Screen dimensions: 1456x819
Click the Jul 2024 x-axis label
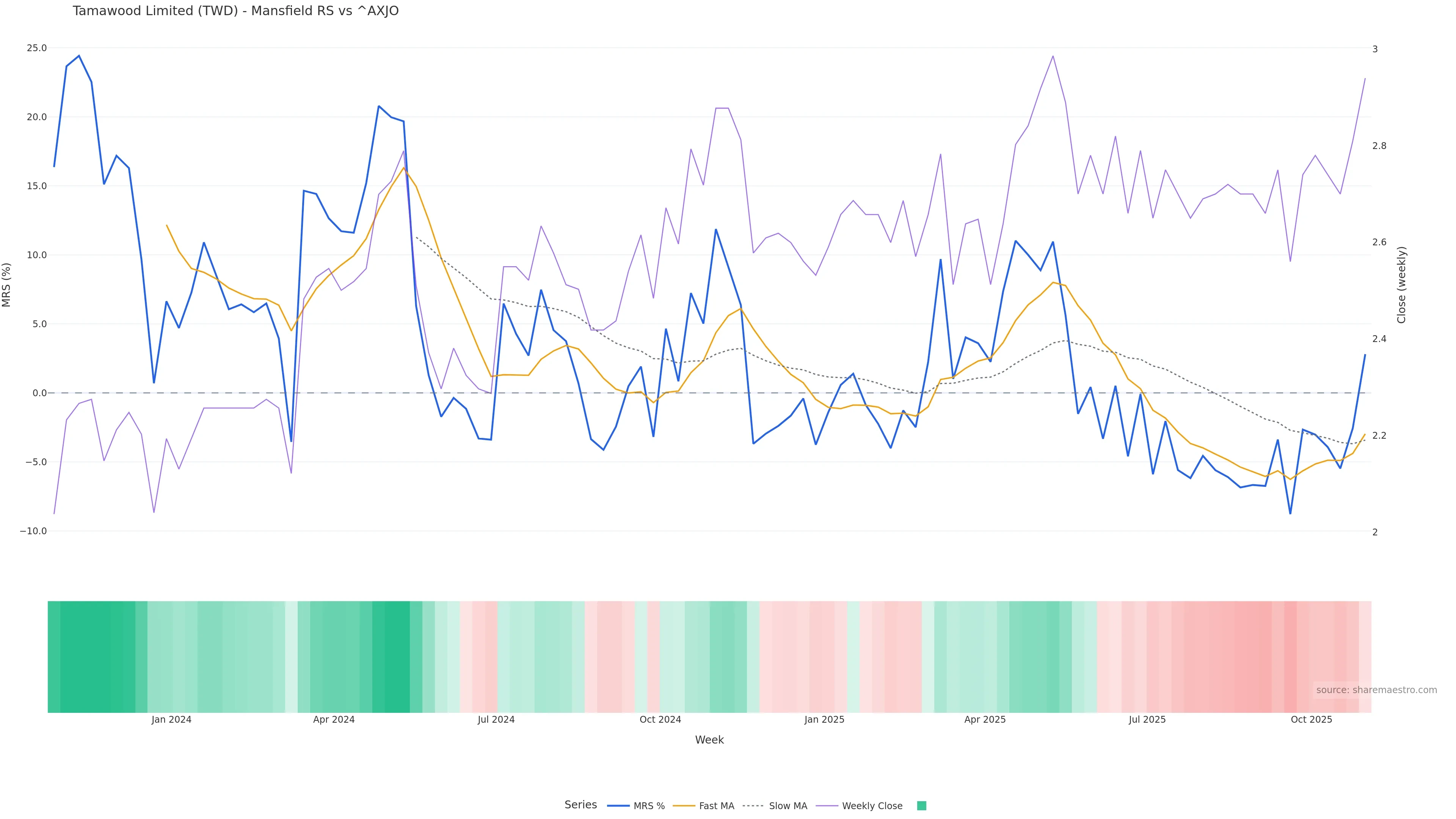click(x=496, y=720)
